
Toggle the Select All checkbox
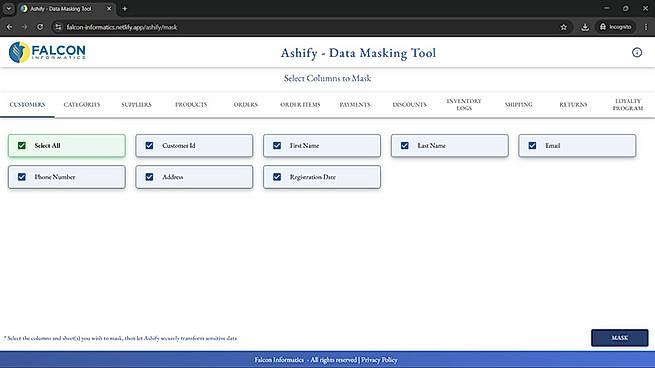22,145
